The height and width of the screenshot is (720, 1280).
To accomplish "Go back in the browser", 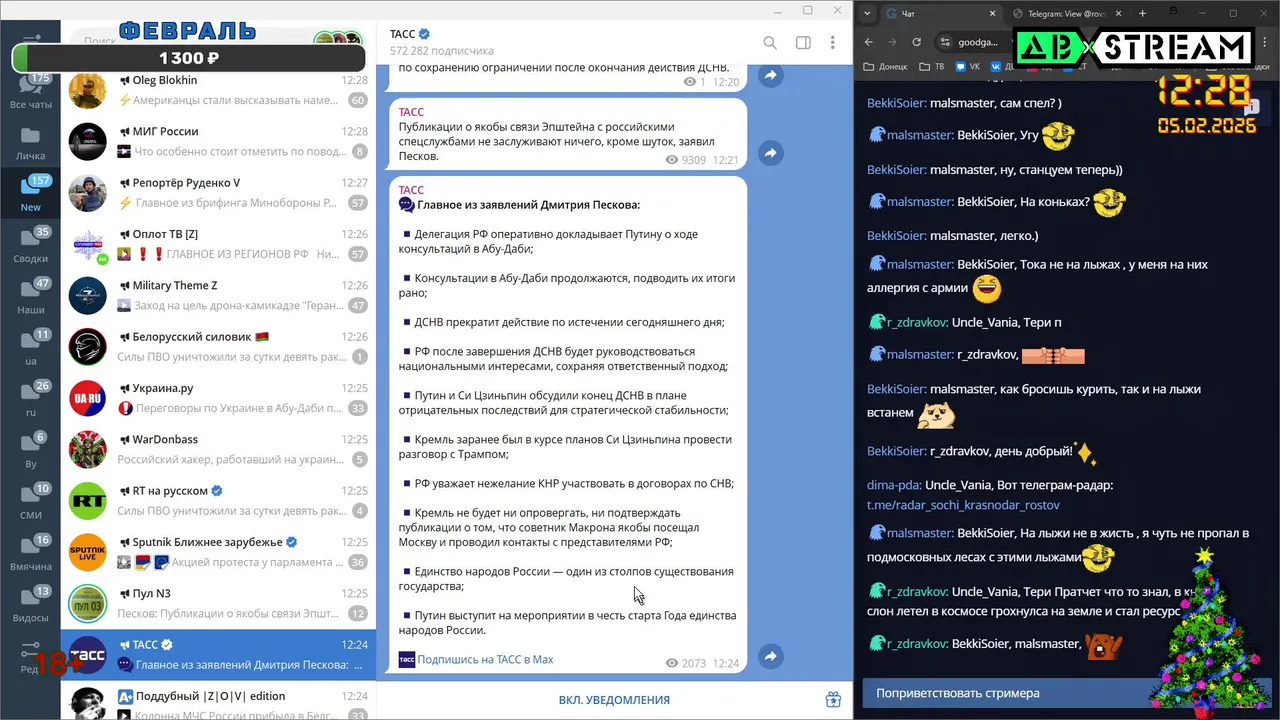I will [x=868, y=42].
